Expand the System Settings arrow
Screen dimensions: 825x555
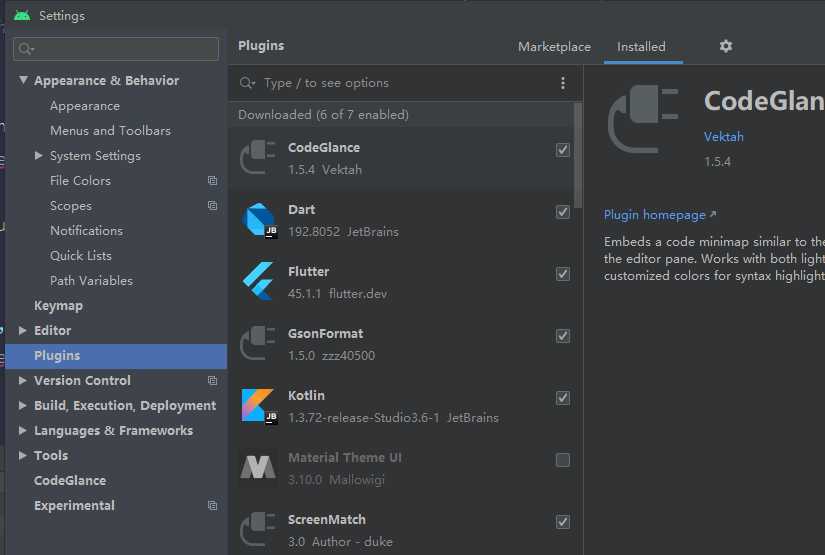(38, 155)
